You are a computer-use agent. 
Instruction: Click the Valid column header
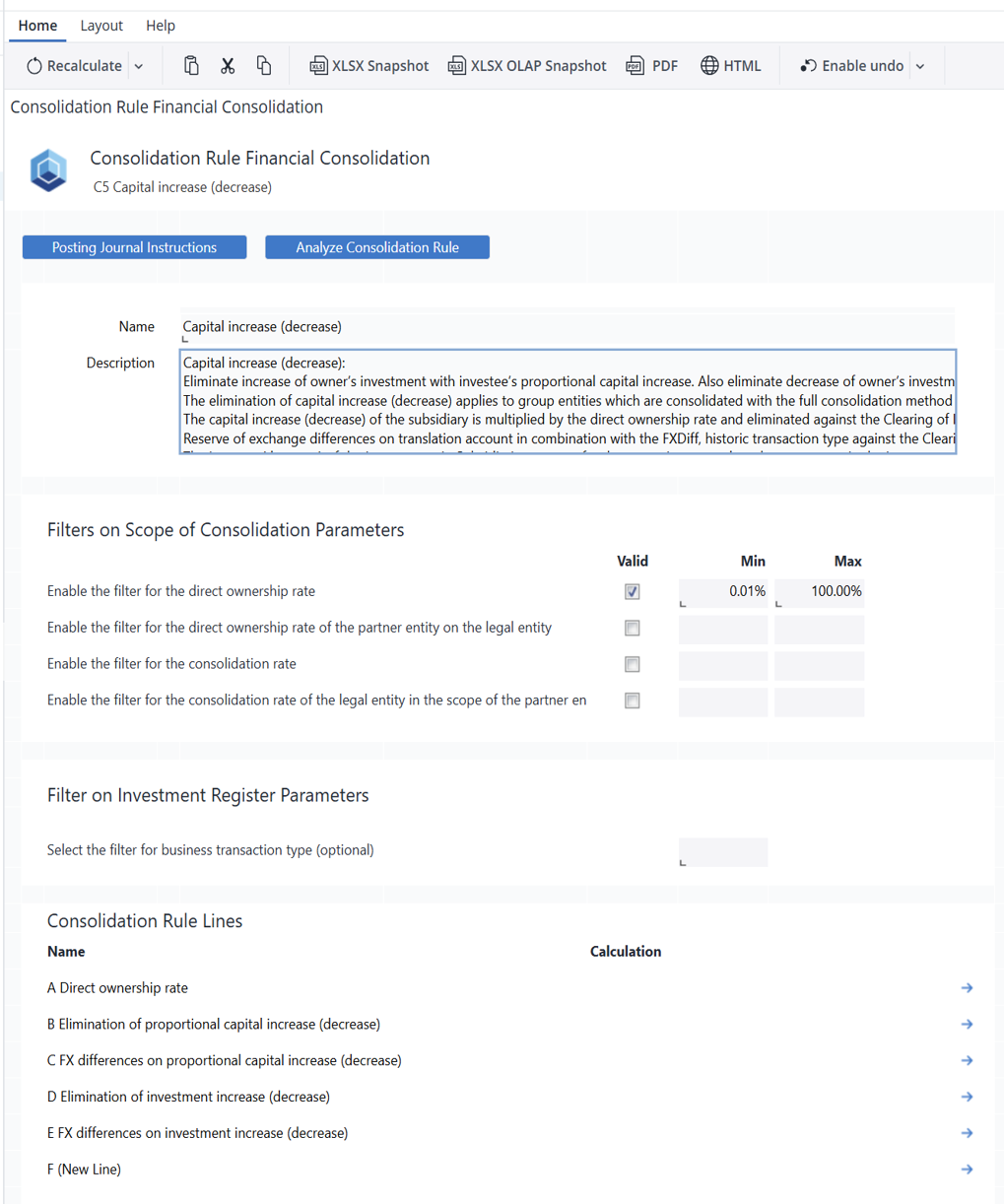(x=633, y=562)
